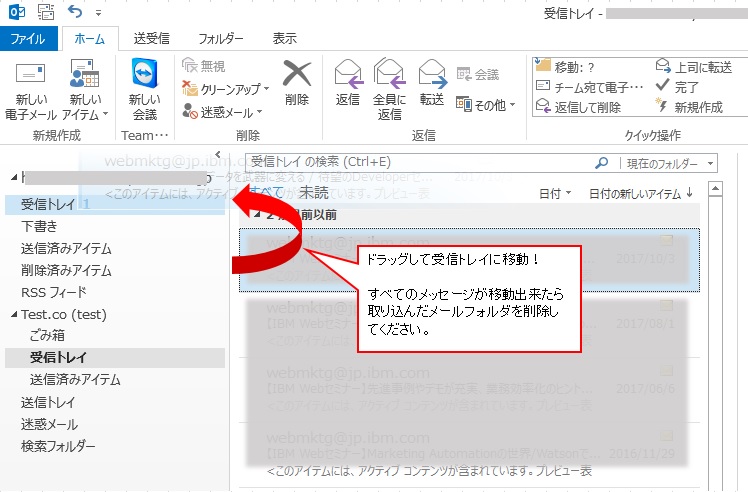Open the 迷惑メール folder in the tree
This screenshot has height=492, width=748.
49,424
